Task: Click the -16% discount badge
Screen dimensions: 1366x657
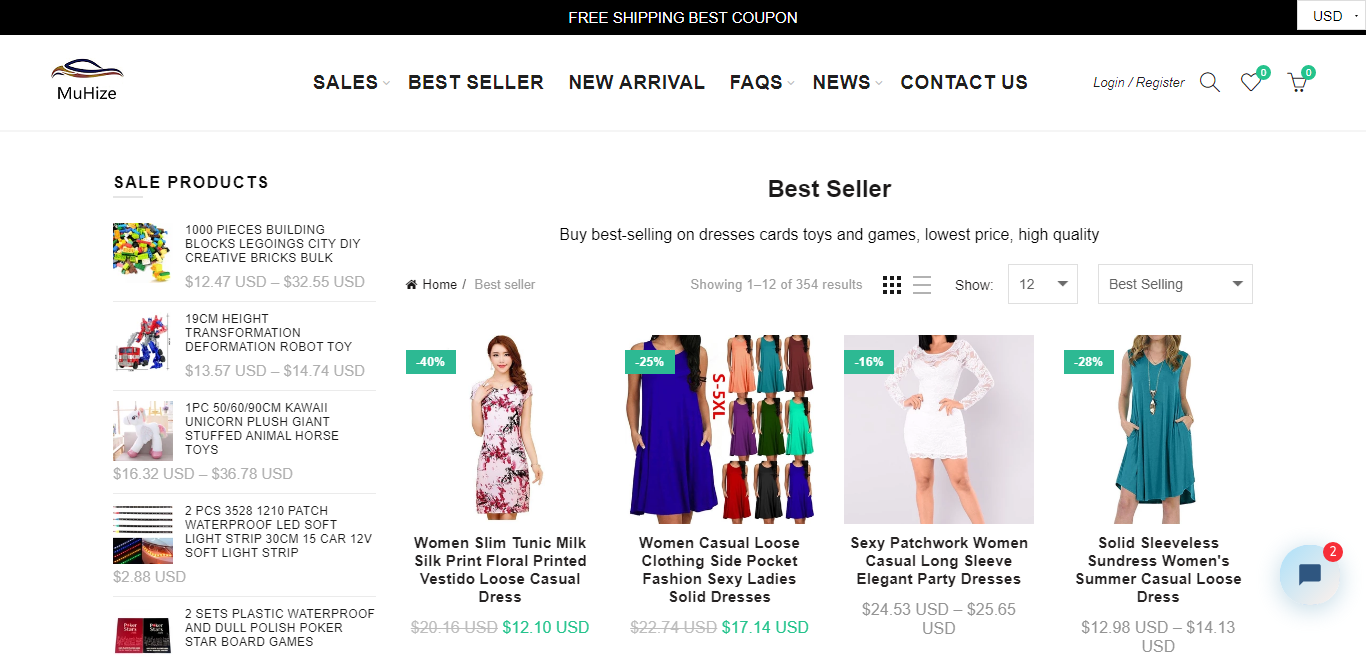Action: click(869, 361)
